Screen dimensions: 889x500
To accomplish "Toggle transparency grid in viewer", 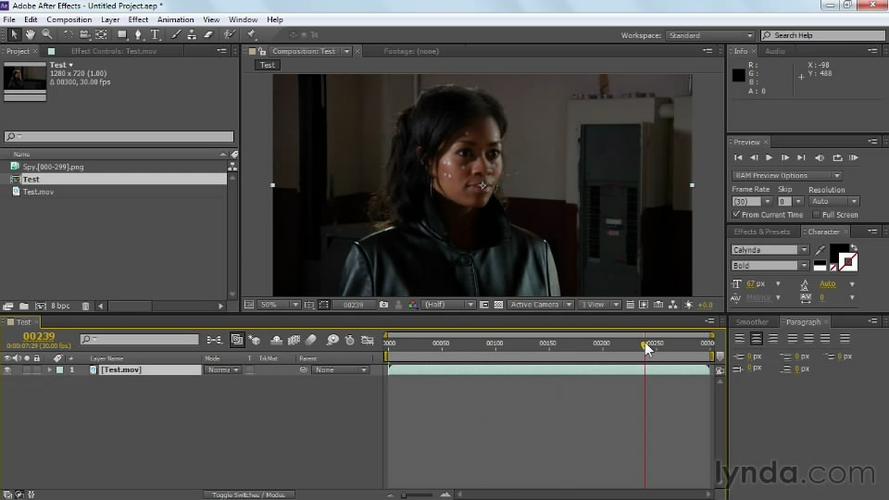I will pyautogui.click(x=498, y=304).
